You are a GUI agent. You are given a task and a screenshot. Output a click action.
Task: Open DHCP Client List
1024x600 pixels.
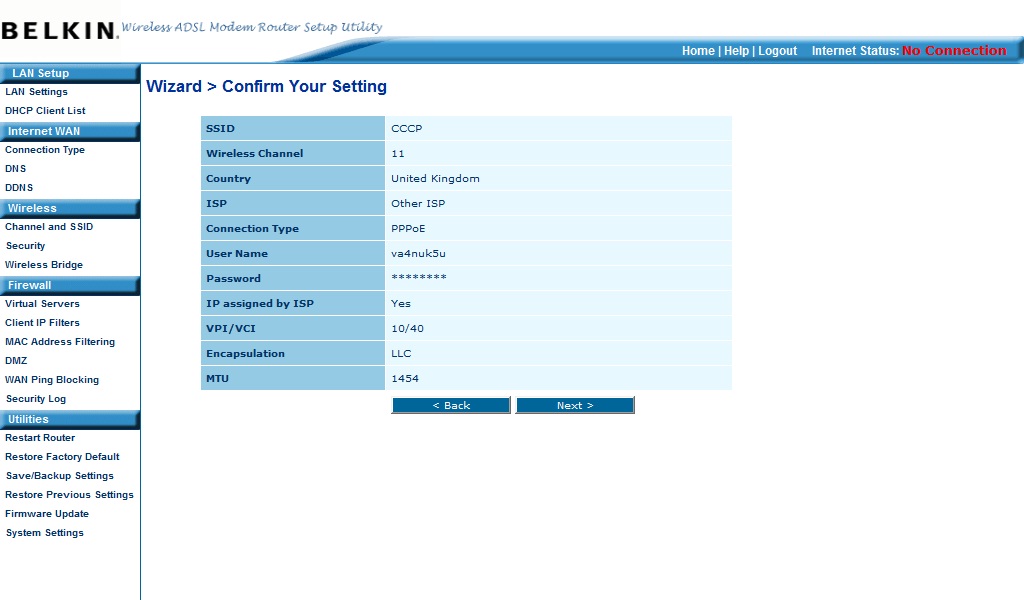(x=45, y=111)
